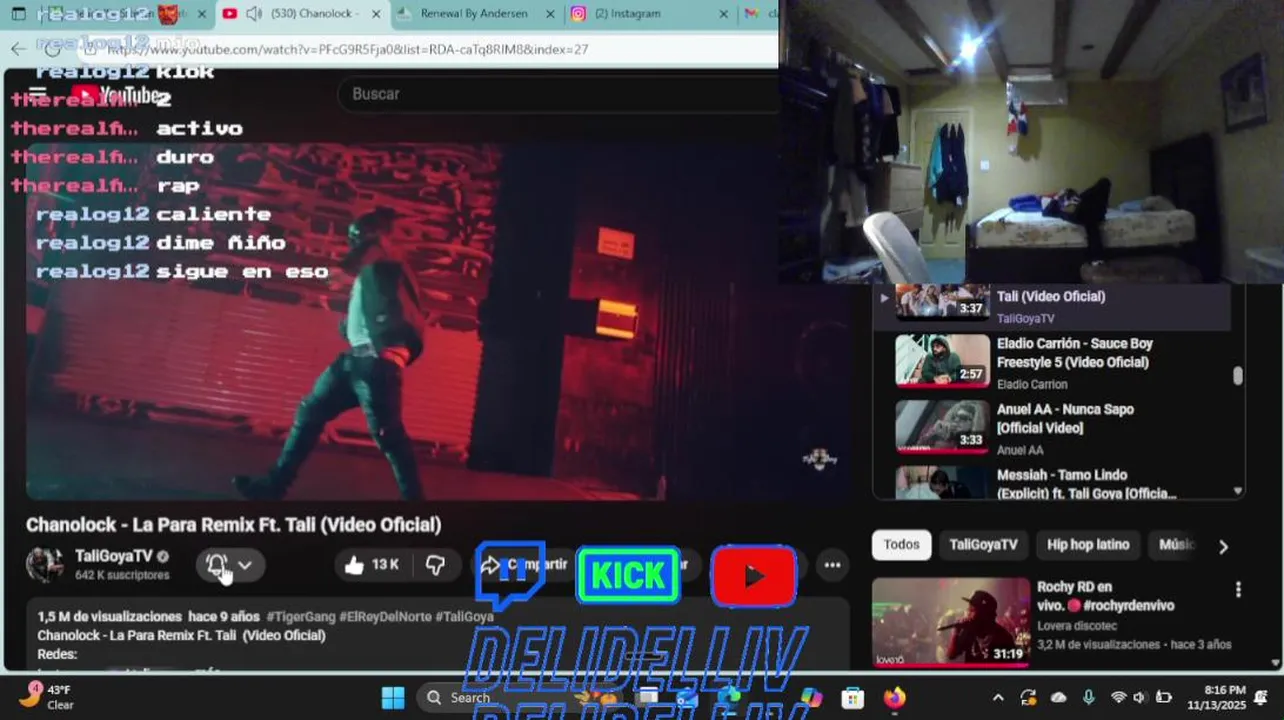Screen dimensions: 1284x720
Task: Open Microsoft Store from the taskbar
Action: (x=852, y=697)
